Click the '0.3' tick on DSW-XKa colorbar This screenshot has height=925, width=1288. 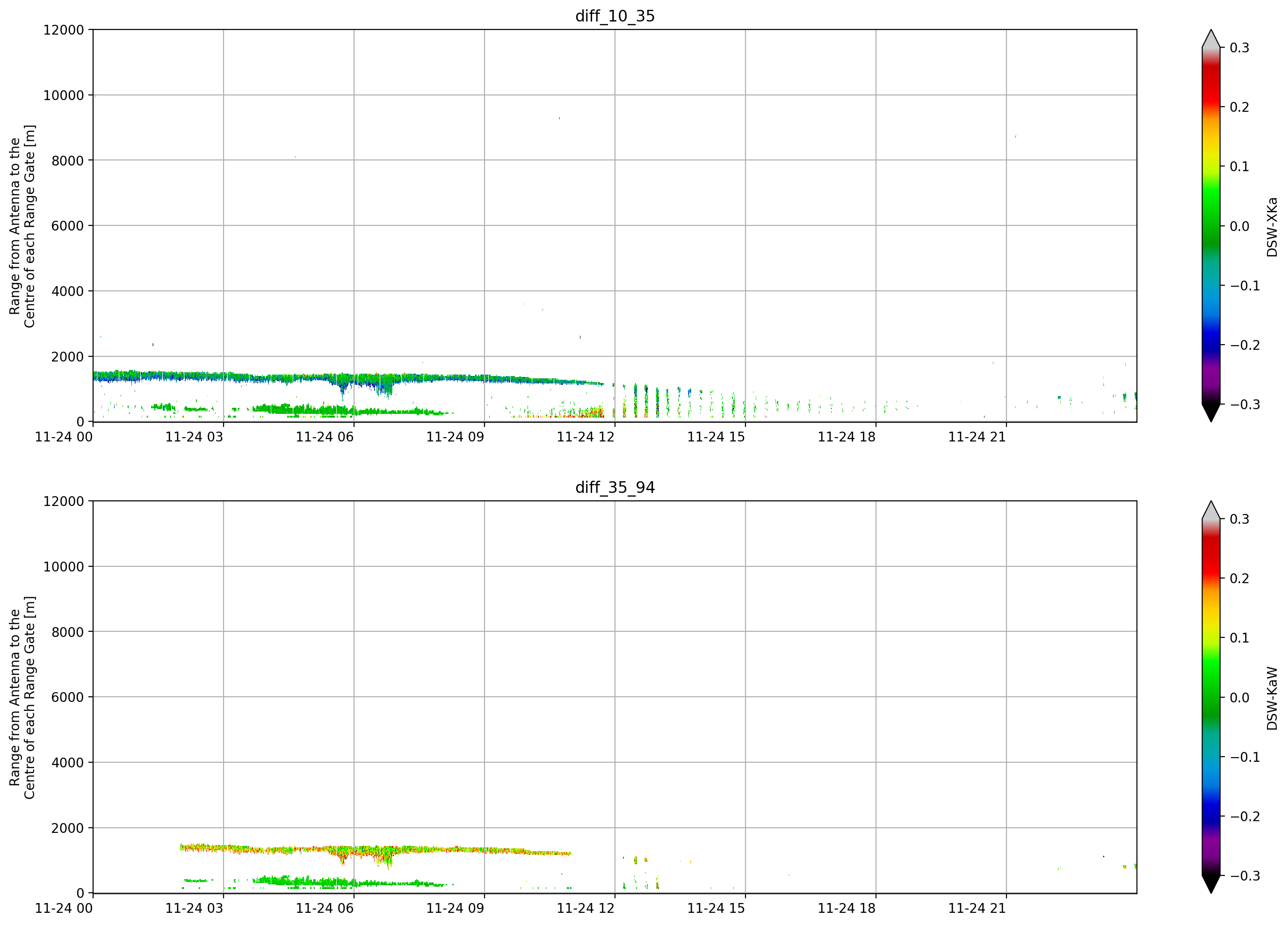point(1240,48)
